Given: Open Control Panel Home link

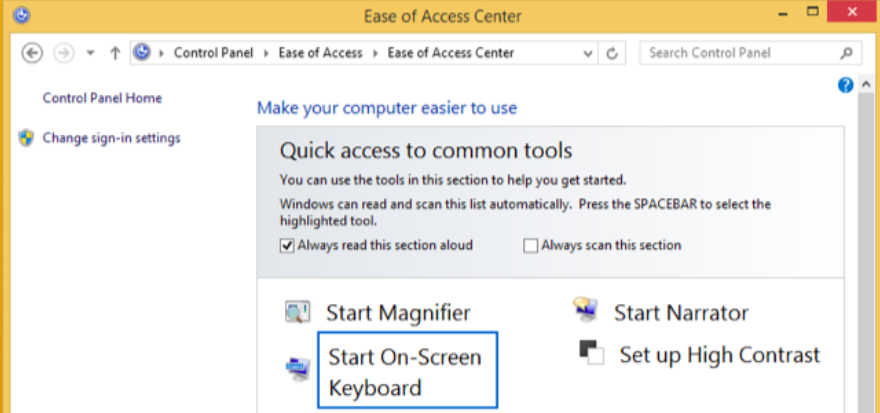Looking at the screenshot, I should (102, 98).
